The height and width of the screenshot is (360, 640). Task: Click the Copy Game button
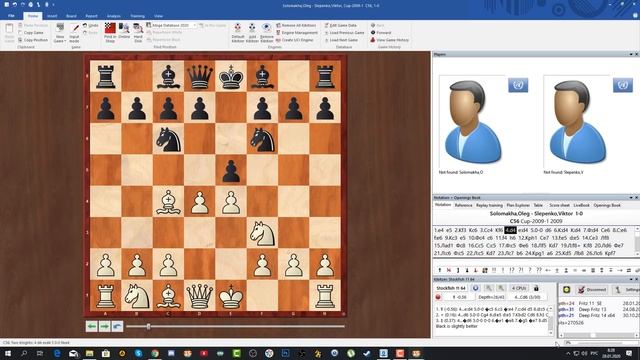(x=31, y=33)
